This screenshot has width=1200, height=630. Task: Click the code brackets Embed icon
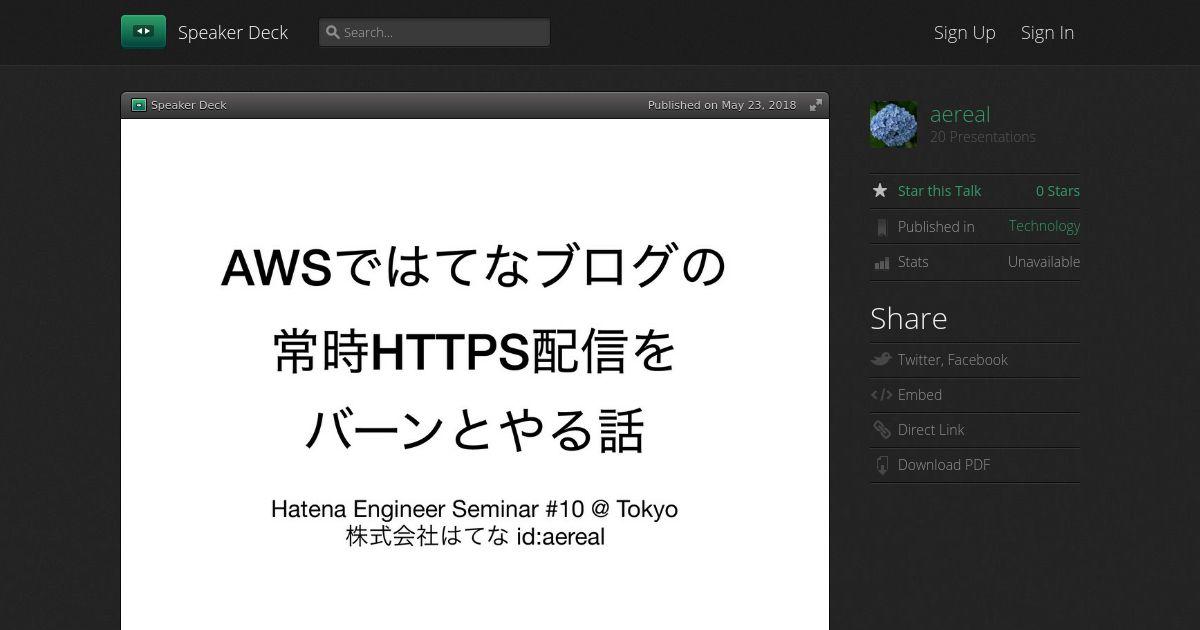point(881,395)
